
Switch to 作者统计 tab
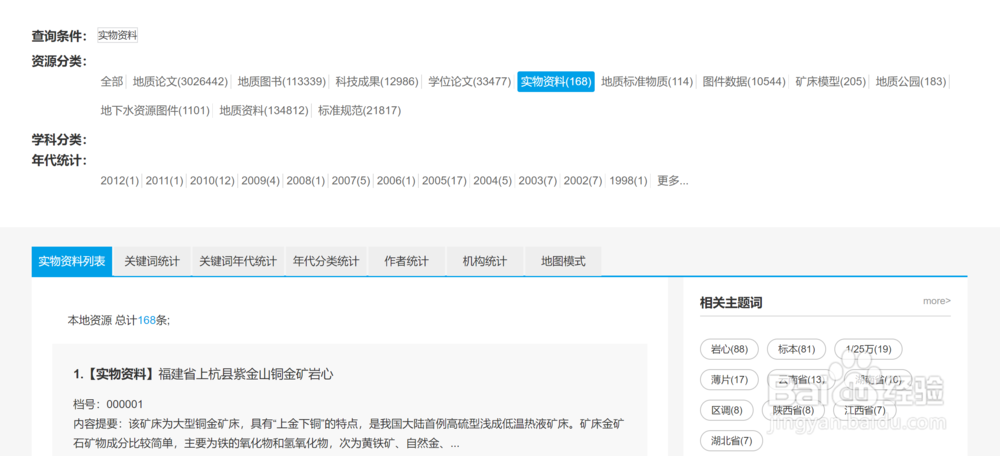[x=406, y=261]
